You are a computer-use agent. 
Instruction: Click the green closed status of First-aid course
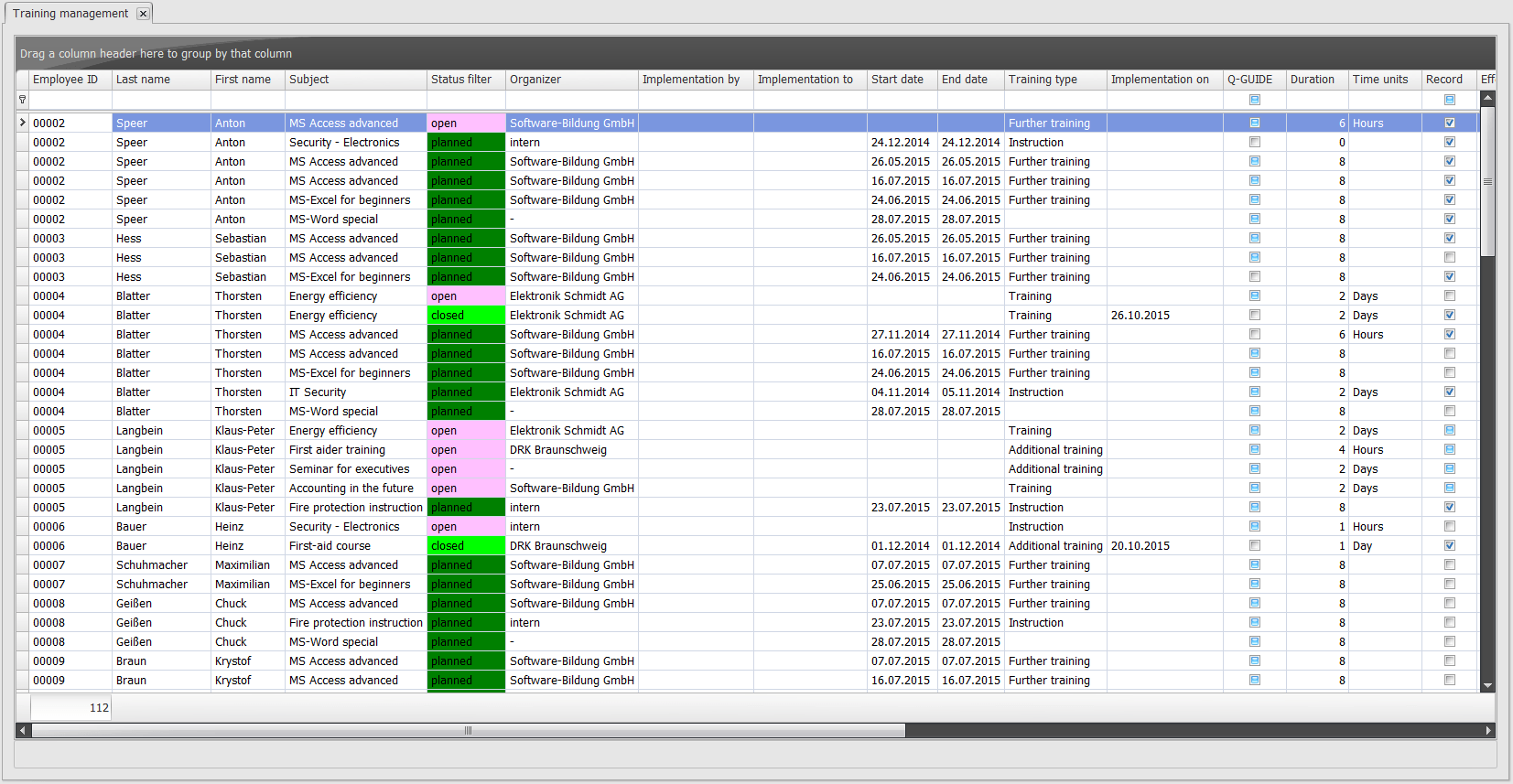[x=466, y=546]
